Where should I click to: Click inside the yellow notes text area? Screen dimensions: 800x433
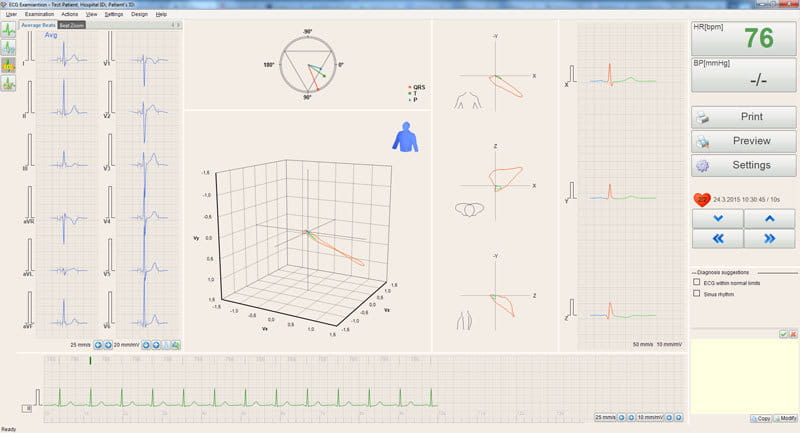[744, 375]
